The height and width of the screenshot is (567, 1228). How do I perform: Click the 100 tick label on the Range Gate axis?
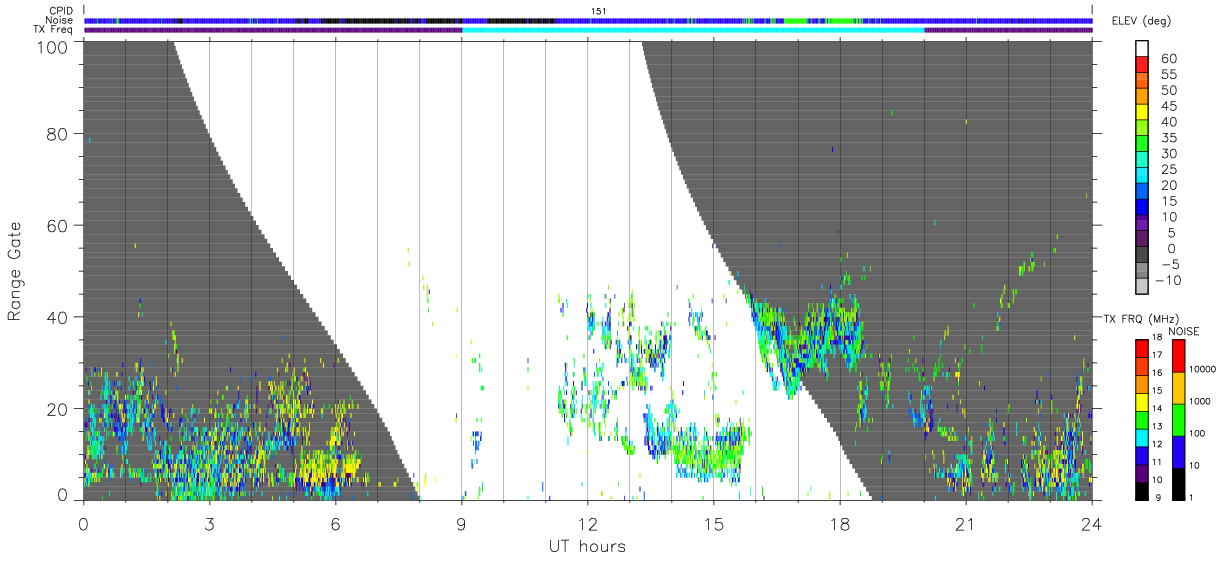pyautogui.click(x=54, y=46)
